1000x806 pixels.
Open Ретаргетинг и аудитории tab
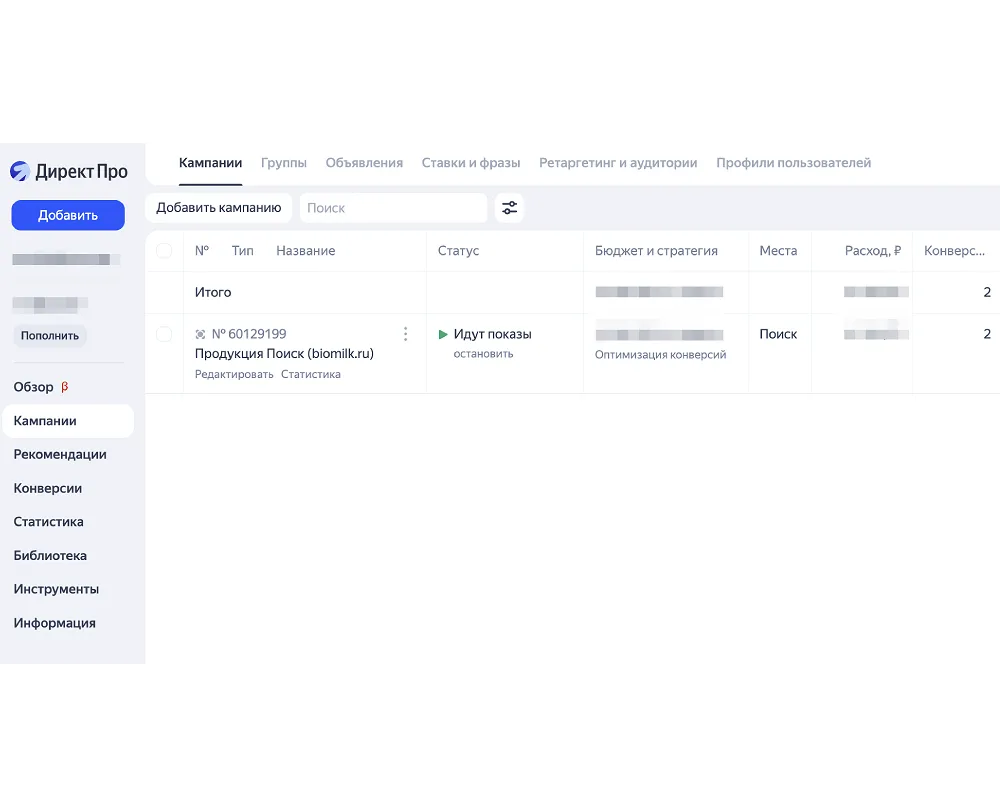point(618,163)
